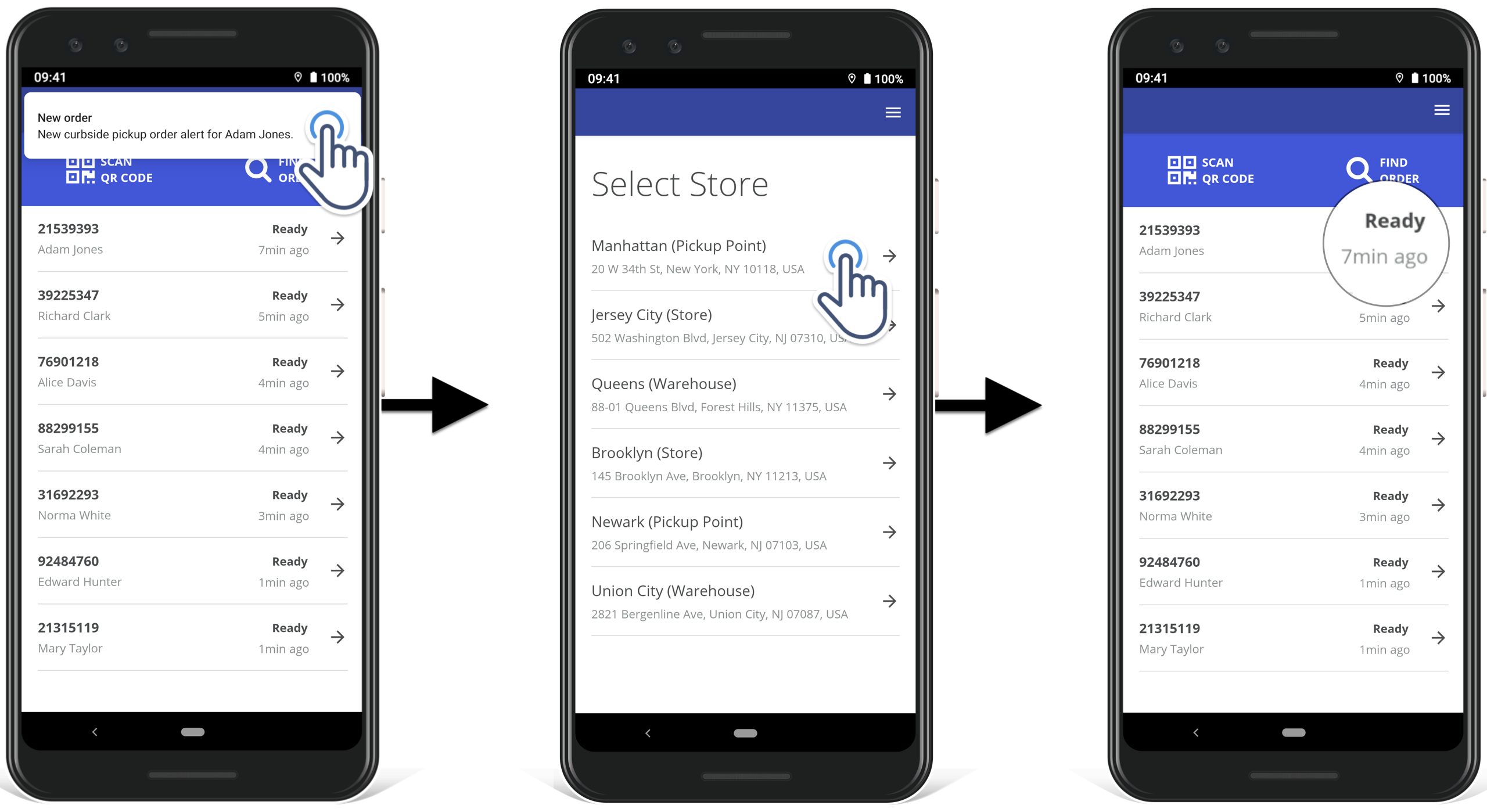Open the hamburger menu on right screen
This screenshot has width=1487, height=812.
(1442, 110)
